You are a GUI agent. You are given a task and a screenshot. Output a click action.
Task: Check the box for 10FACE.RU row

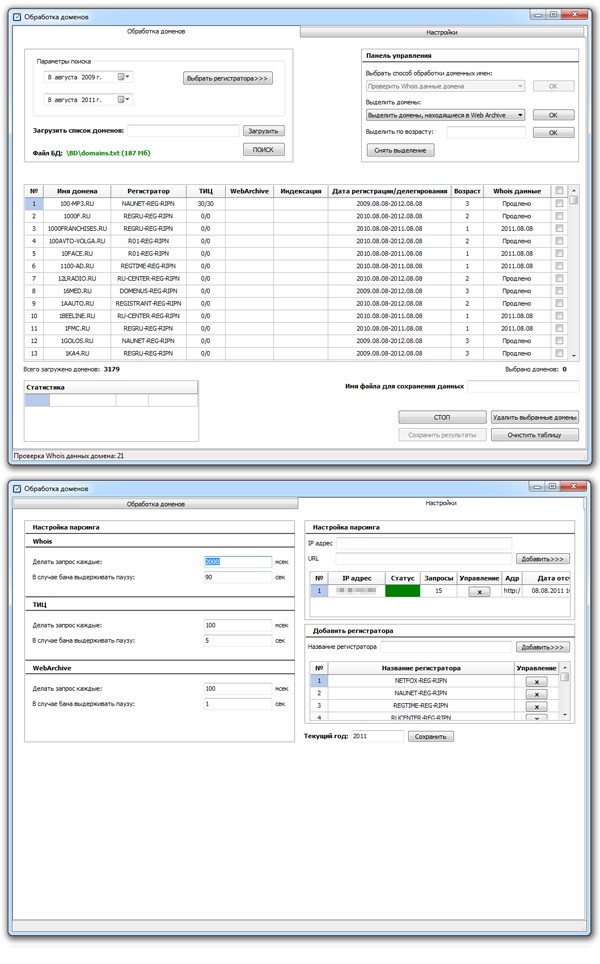click(559, 253)
